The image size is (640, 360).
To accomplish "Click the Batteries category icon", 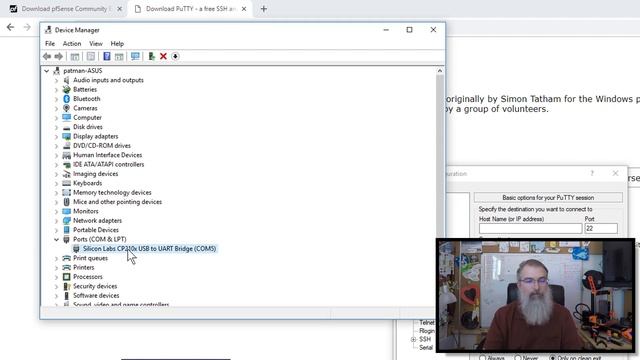I will tap(67, 89).
